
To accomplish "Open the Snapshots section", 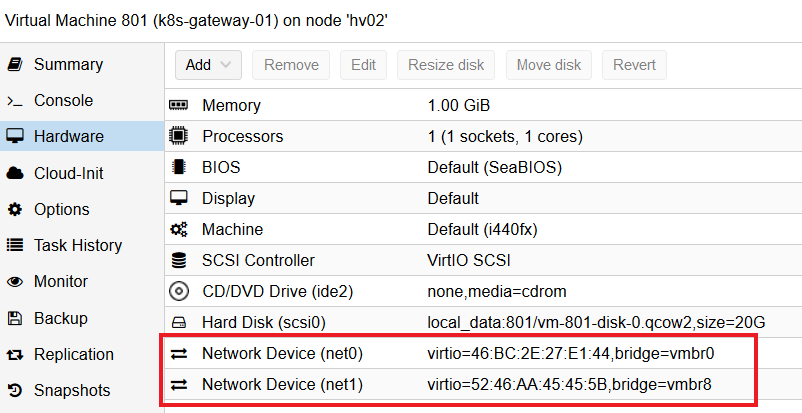I will coord(72,390).
